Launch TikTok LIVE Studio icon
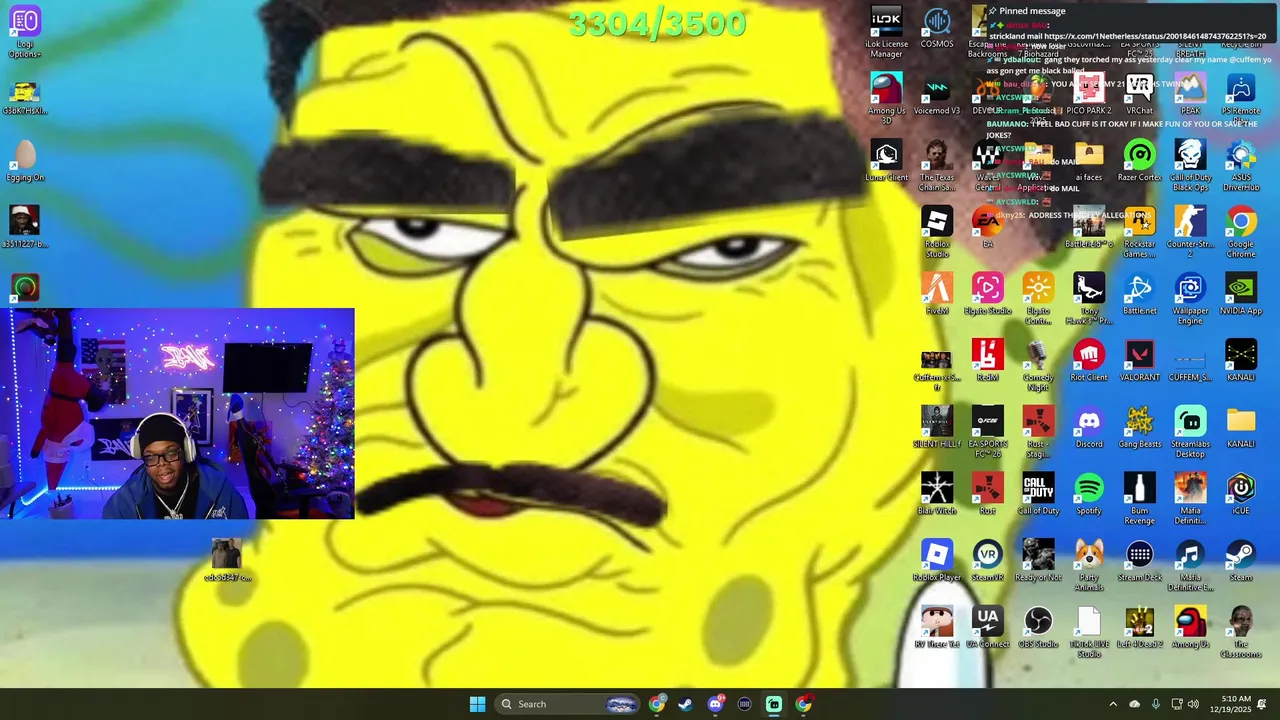This screenshot has width=1280, height=720. 1089,632
